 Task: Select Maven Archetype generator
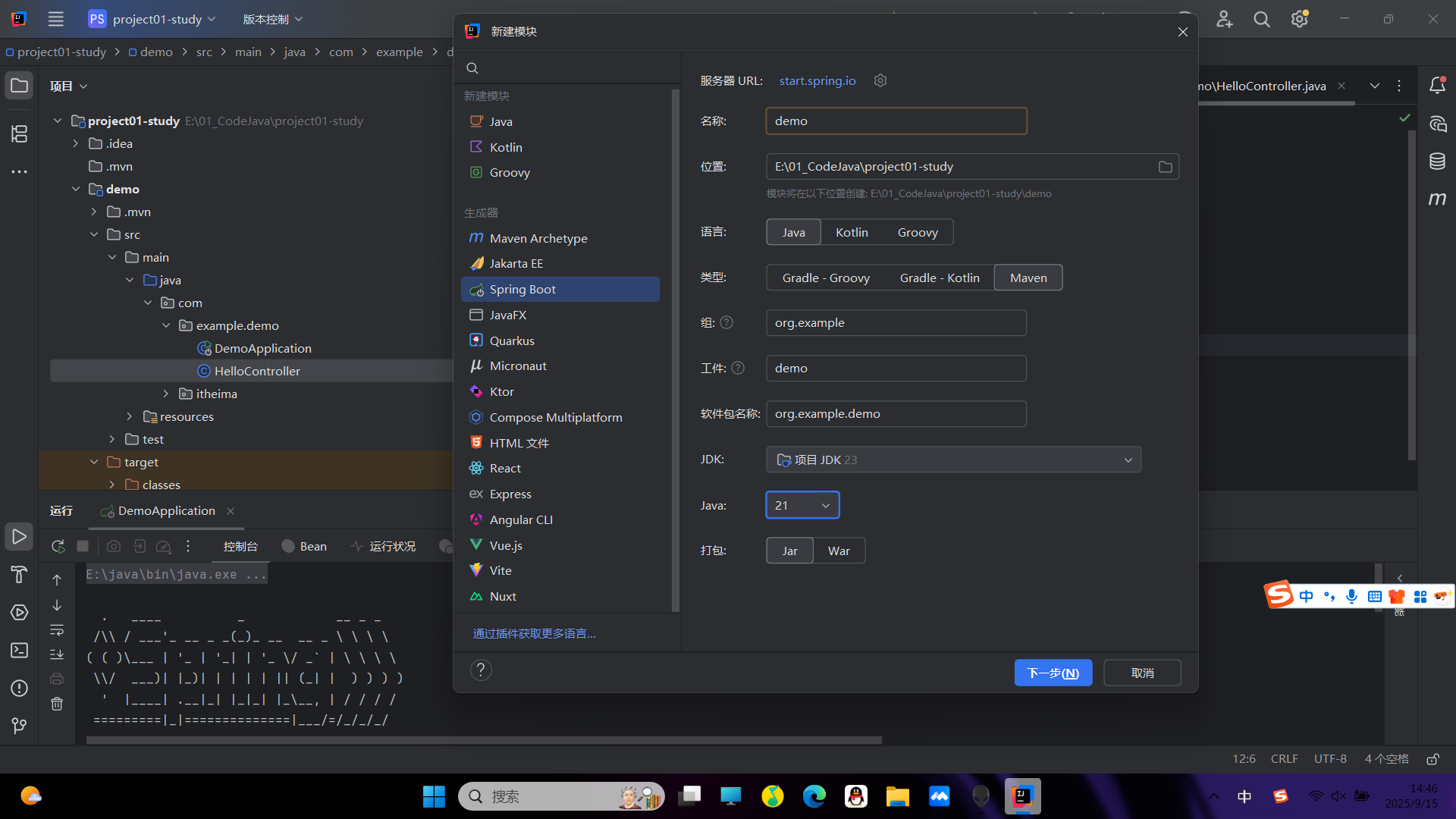[x=538, y=238]
